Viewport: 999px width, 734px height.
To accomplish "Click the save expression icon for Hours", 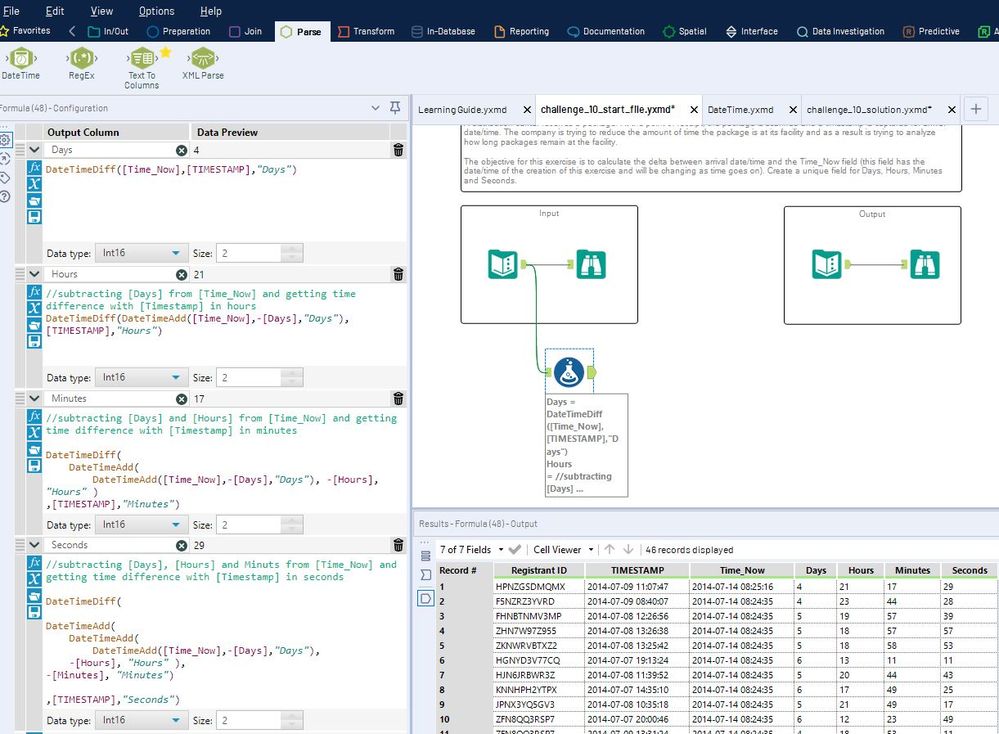I will coord(34,341).
